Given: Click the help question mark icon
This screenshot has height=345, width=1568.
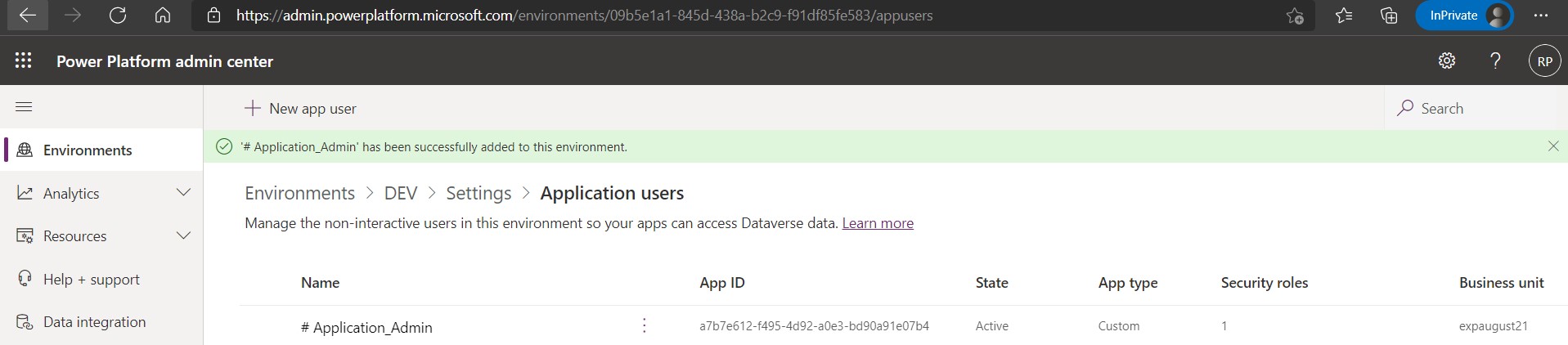Looking at the screenshot, I should 1495,60.
